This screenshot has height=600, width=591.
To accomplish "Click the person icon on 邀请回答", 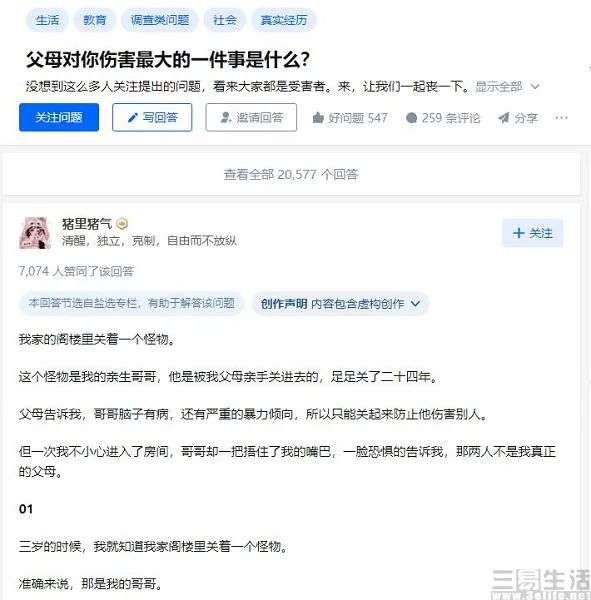I will click(226, 117).
